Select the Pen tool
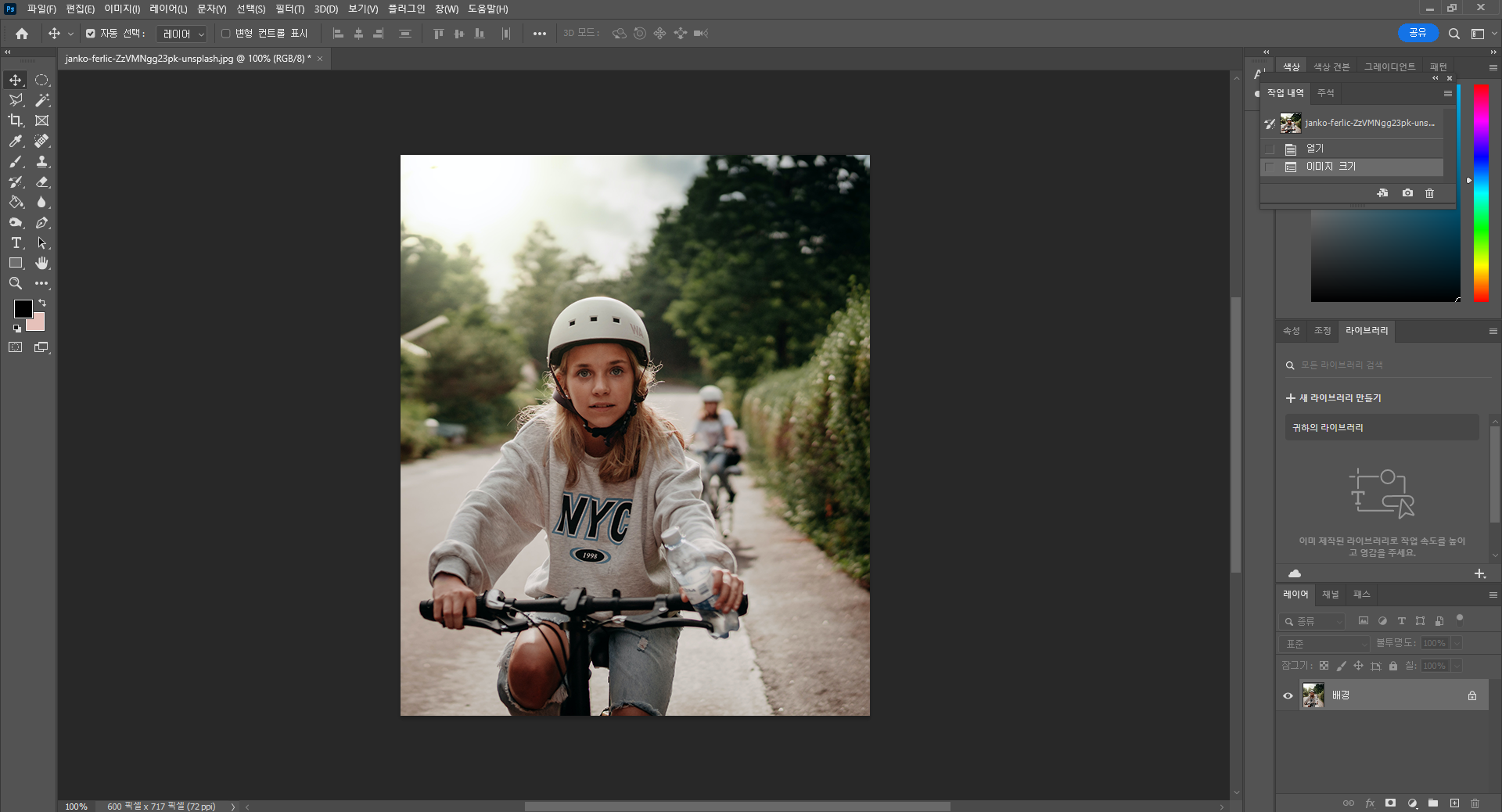The height and width of the screenshot is (812, 1502). (42, 222)
